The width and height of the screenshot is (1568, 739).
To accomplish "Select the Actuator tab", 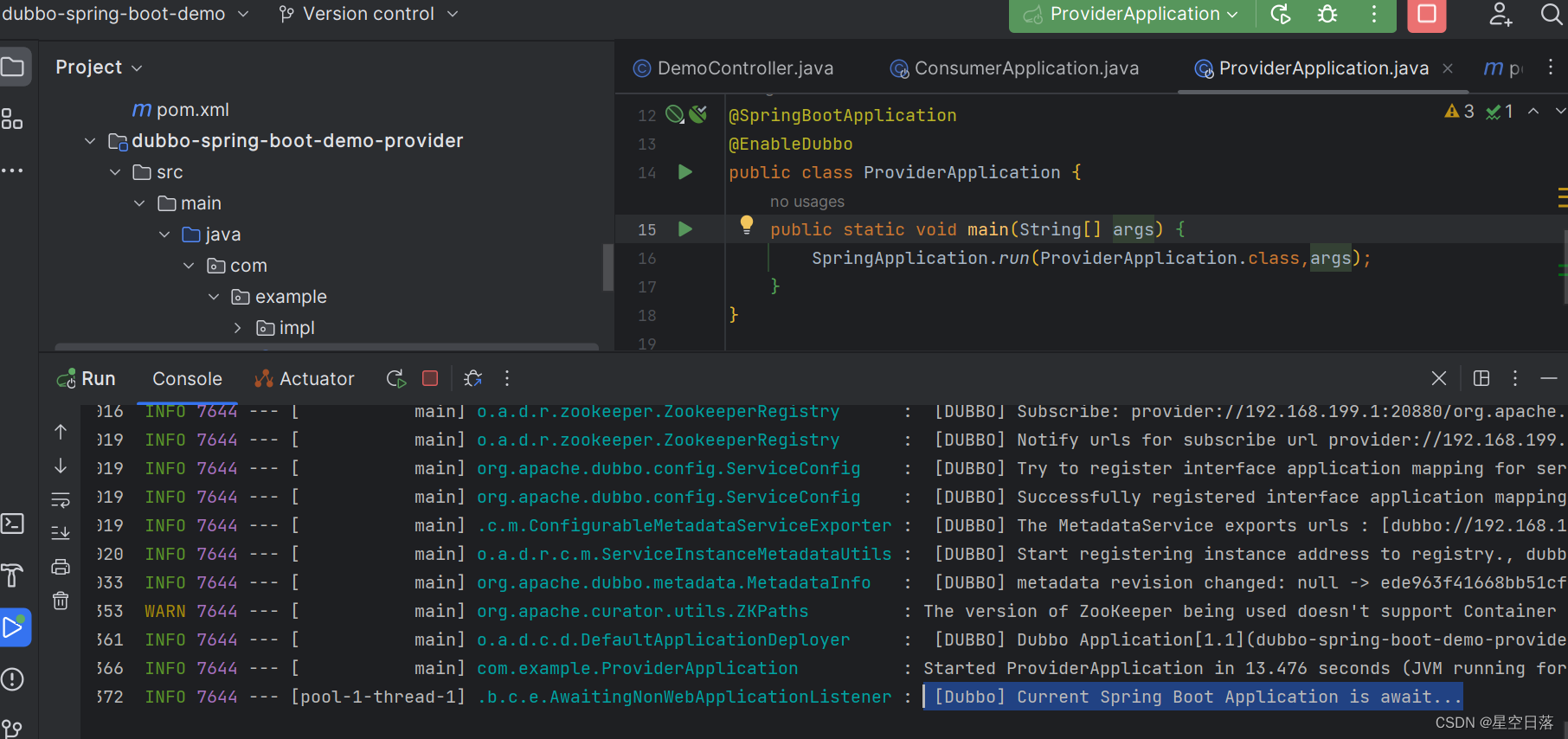I will tap(305, 378).
